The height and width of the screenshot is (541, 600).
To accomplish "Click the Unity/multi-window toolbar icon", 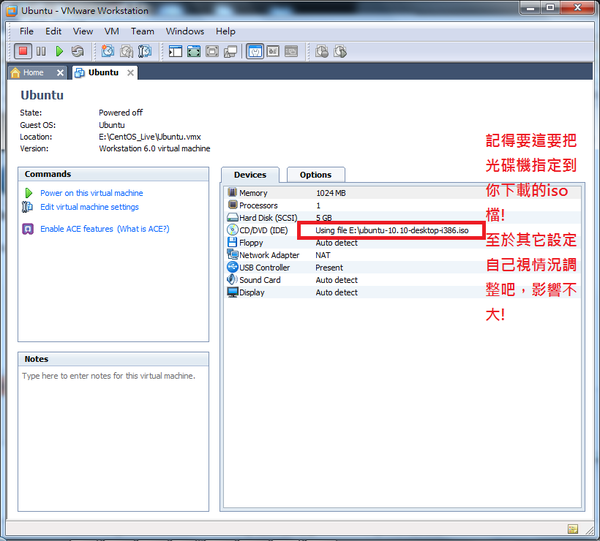I will (x=230, y=51).
